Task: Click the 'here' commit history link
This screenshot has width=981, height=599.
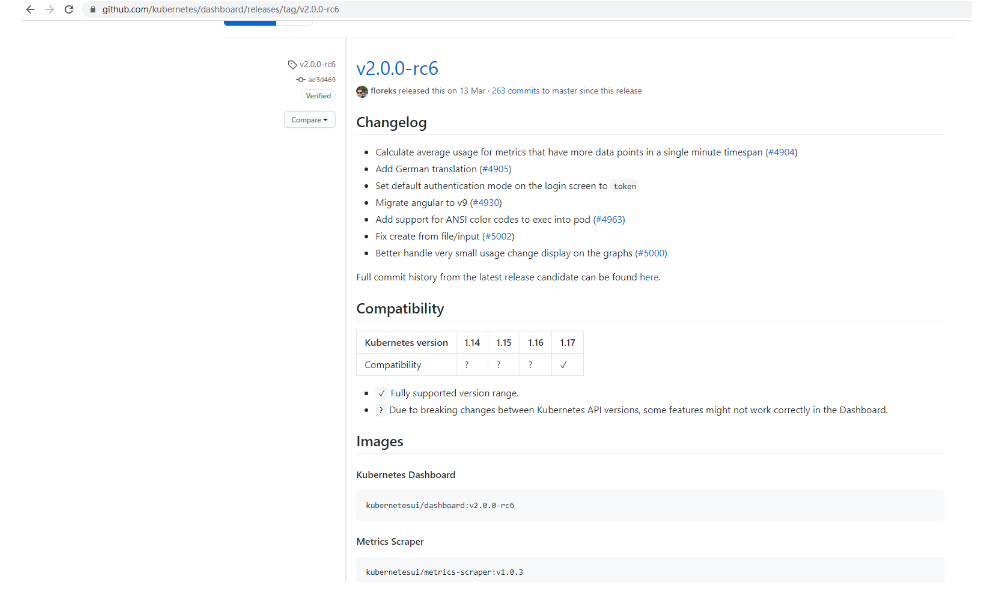Action: pyautogui.click(x=649, y=277)
